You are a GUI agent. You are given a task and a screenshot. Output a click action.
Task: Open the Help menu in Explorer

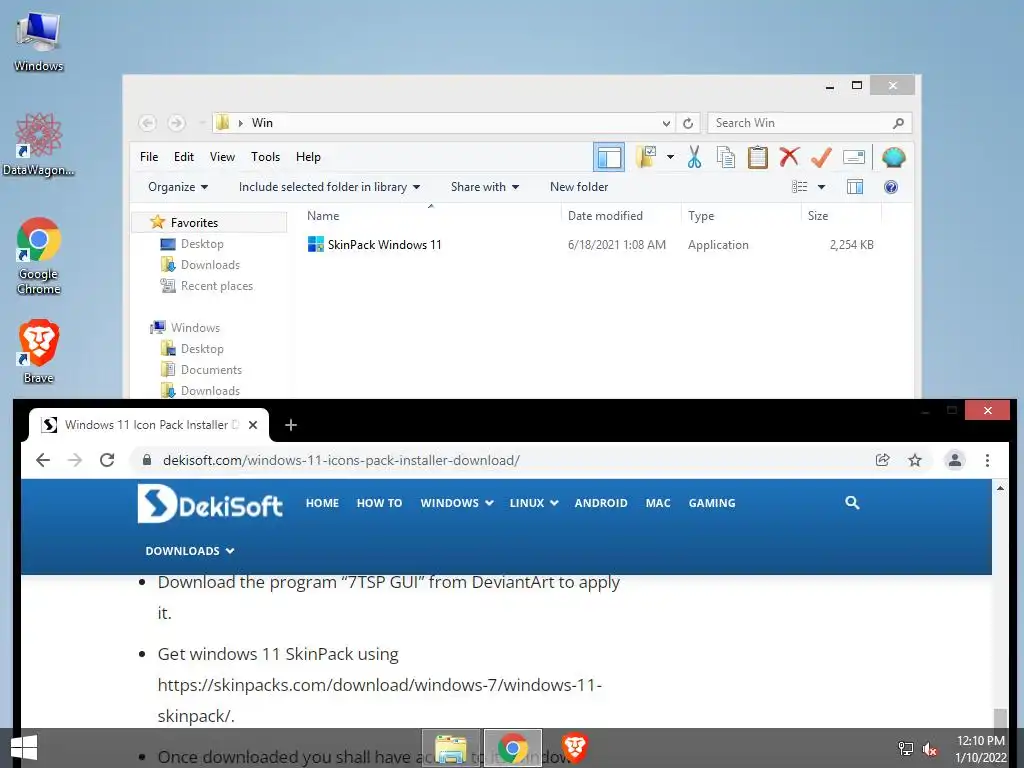click(x=308, y=157)
